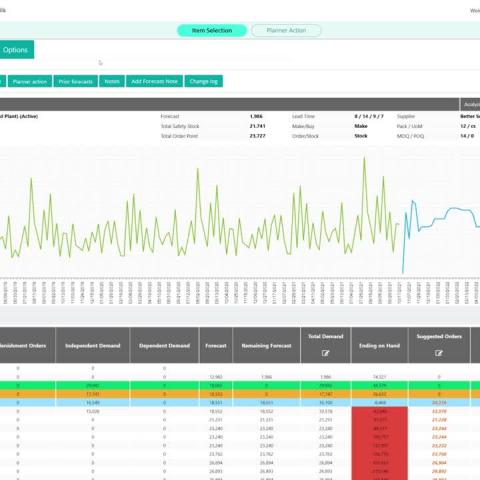The height and width of the screenshot is (480, 480).
Task: Click the Ending on Hand column header
Action: [379, 346]
